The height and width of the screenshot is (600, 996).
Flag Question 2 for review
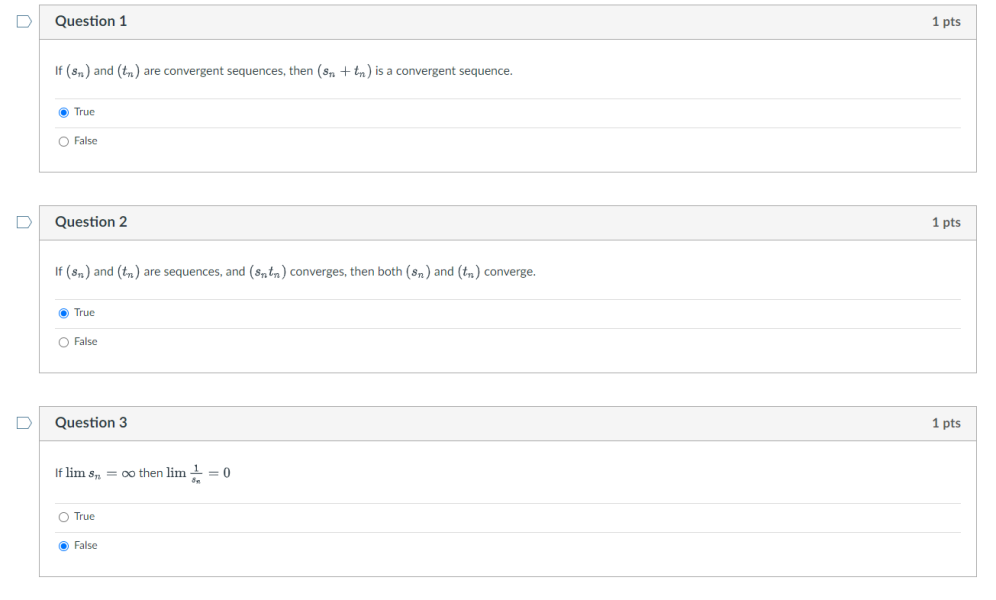(x=22, y=220)
